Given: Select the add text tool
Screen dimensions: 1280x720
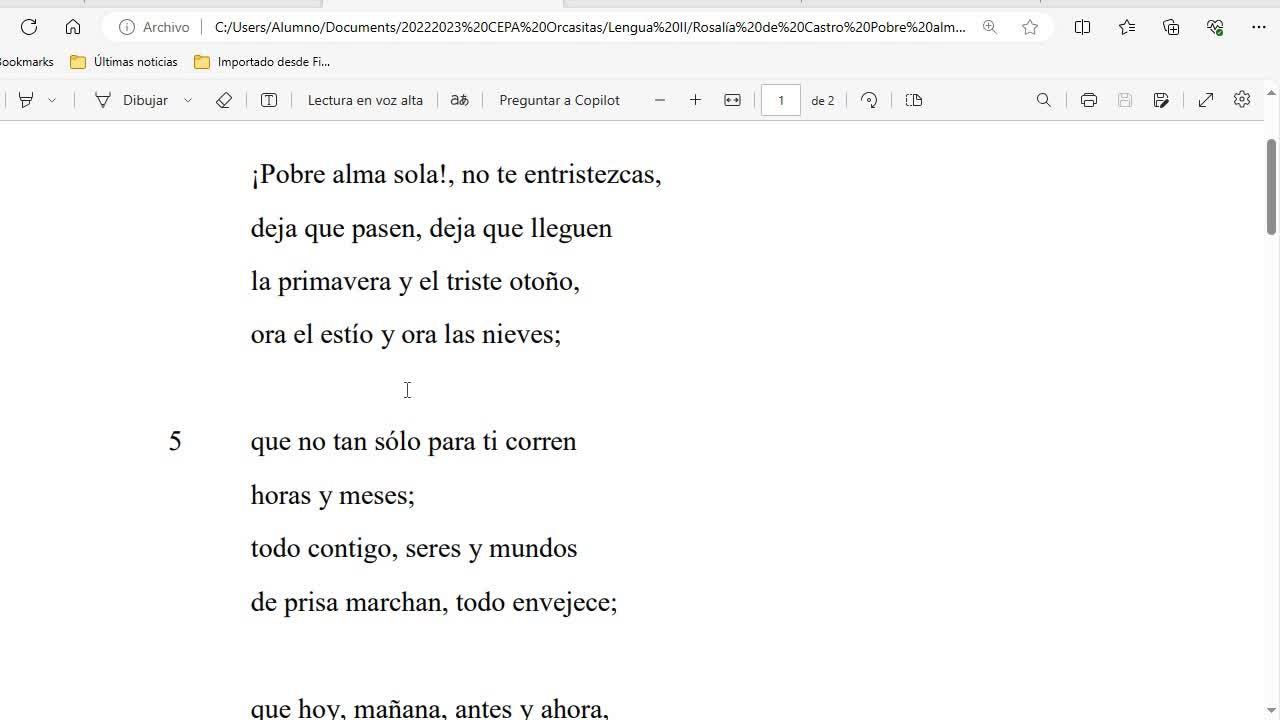Looking at the screenshot, I should pyautogui.click(x=269, y=100).
